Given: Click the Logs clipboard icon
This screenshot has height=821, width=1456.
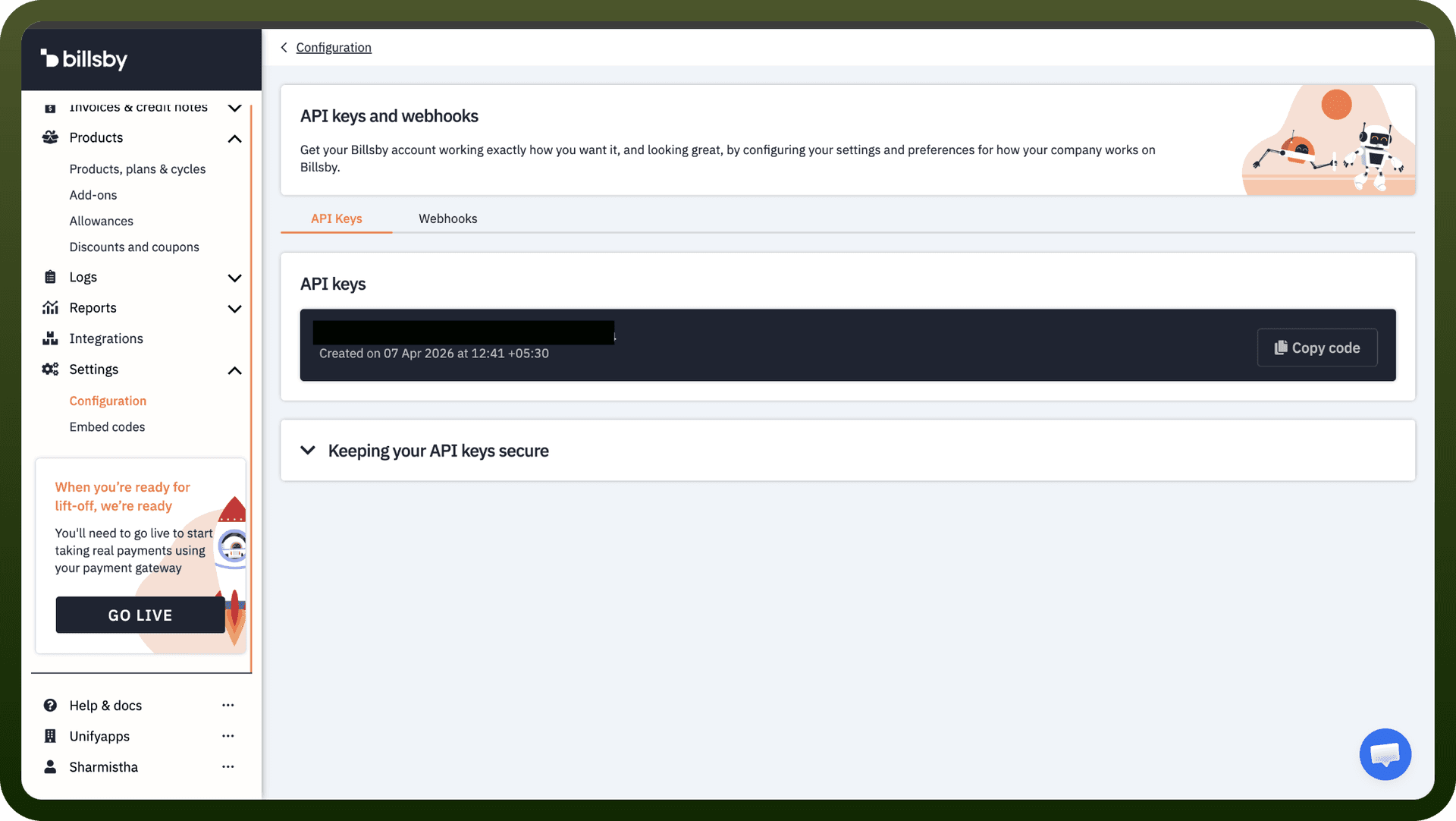Looking at the screenshot, I should pyautogui.click(x=50, y=277).
